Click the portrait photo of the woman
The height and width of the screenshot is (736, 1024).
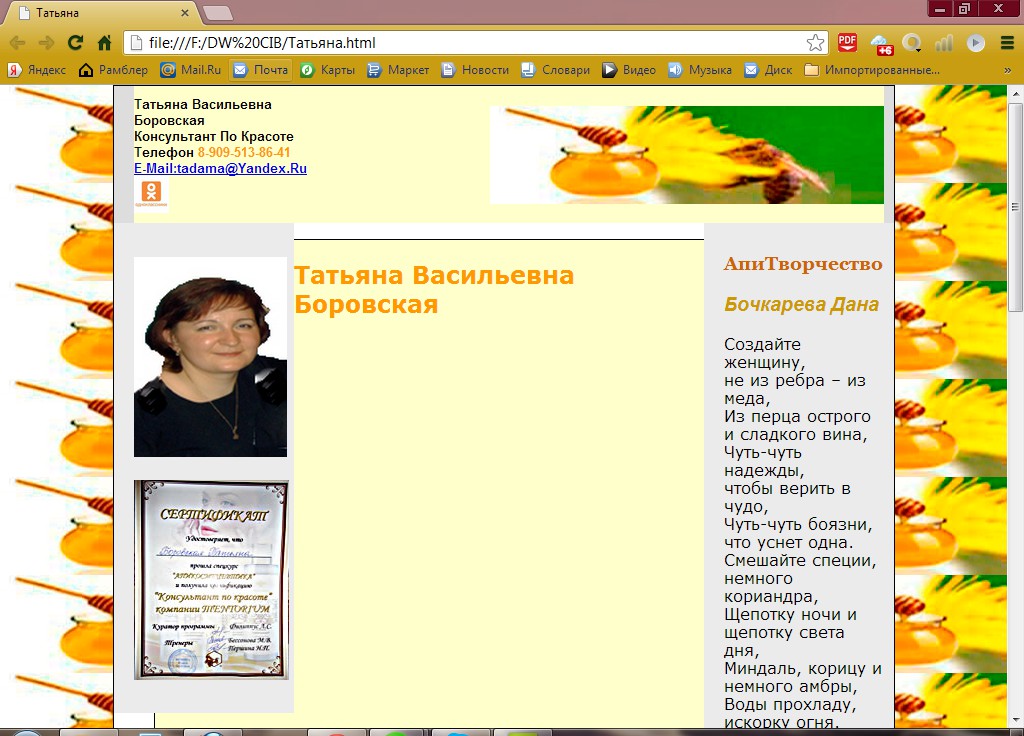[210, 357]
